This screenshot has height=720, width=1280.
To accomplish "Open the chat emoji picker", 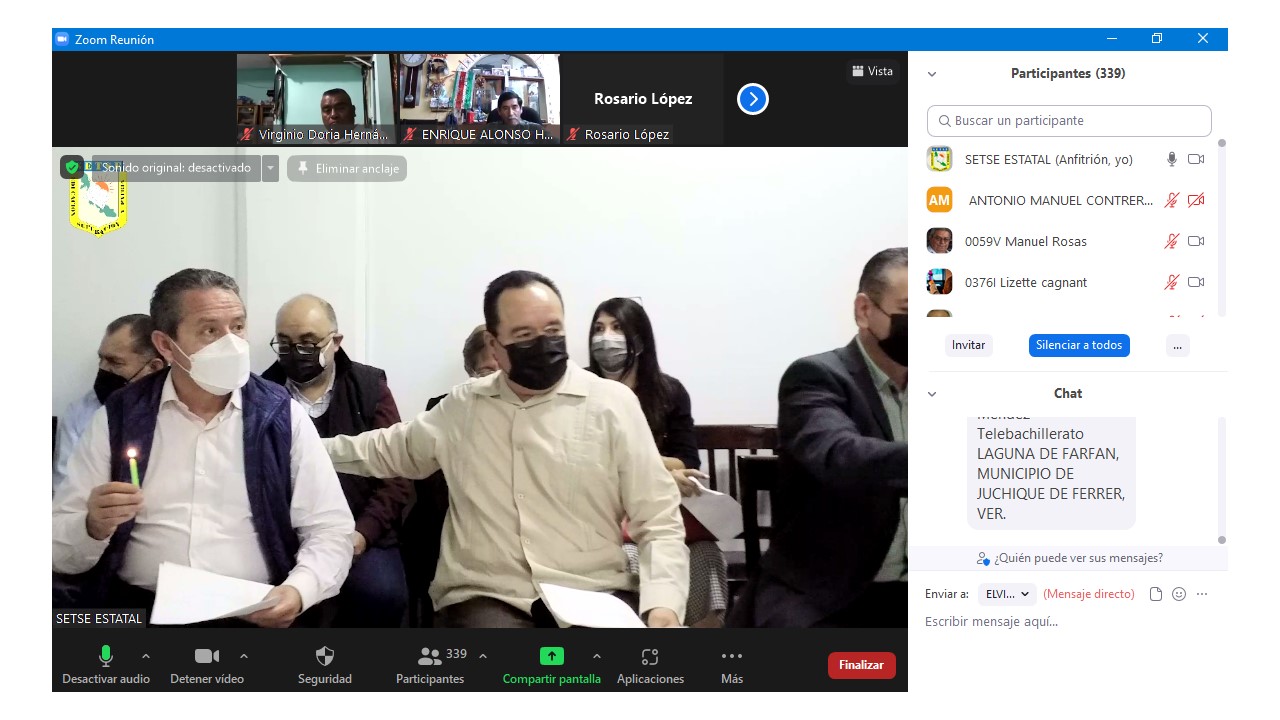I will click(x=1179, y=594).
